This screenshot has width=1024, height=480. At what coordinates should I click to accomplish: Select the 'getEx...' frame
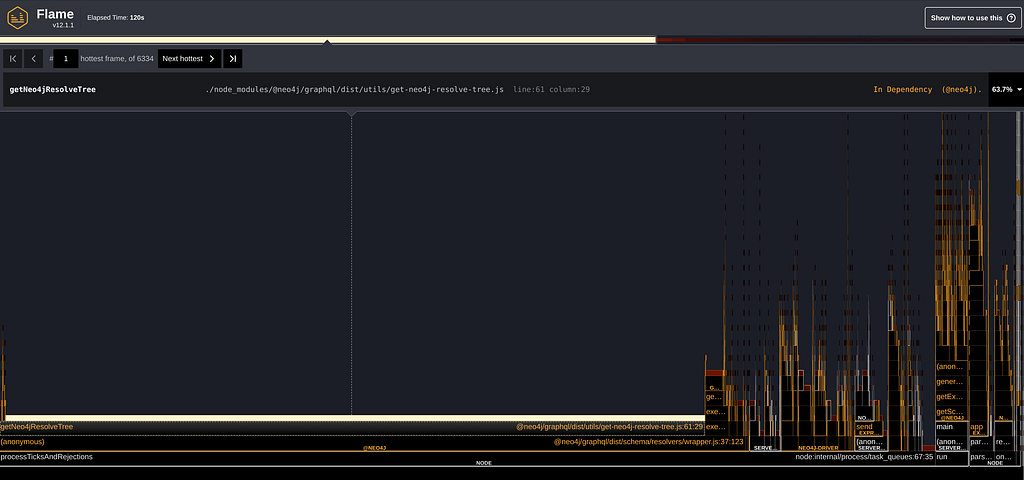[951, 397]
